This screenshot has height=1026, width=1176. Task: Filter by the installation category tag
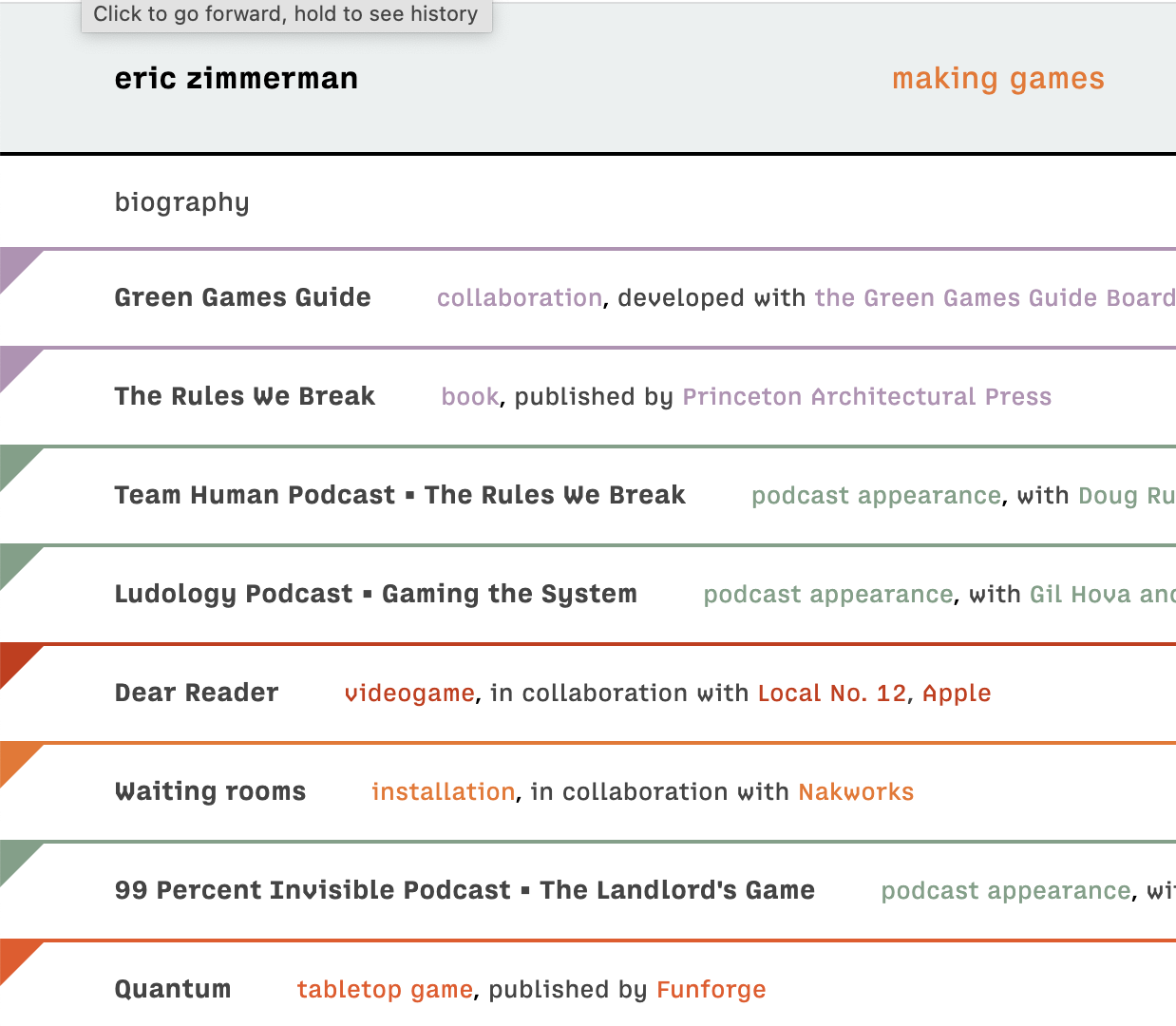tap(443, 792)
